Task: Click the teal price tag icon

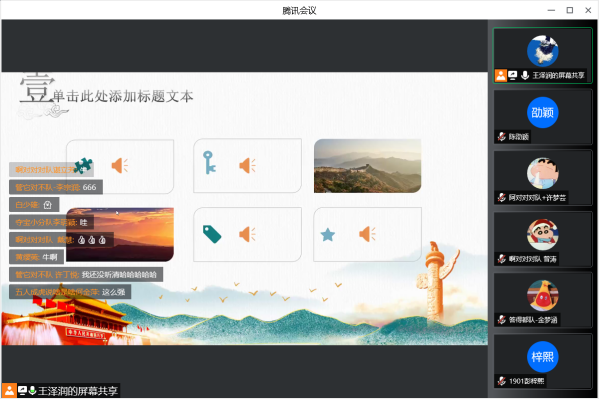Action: [212, 234]
